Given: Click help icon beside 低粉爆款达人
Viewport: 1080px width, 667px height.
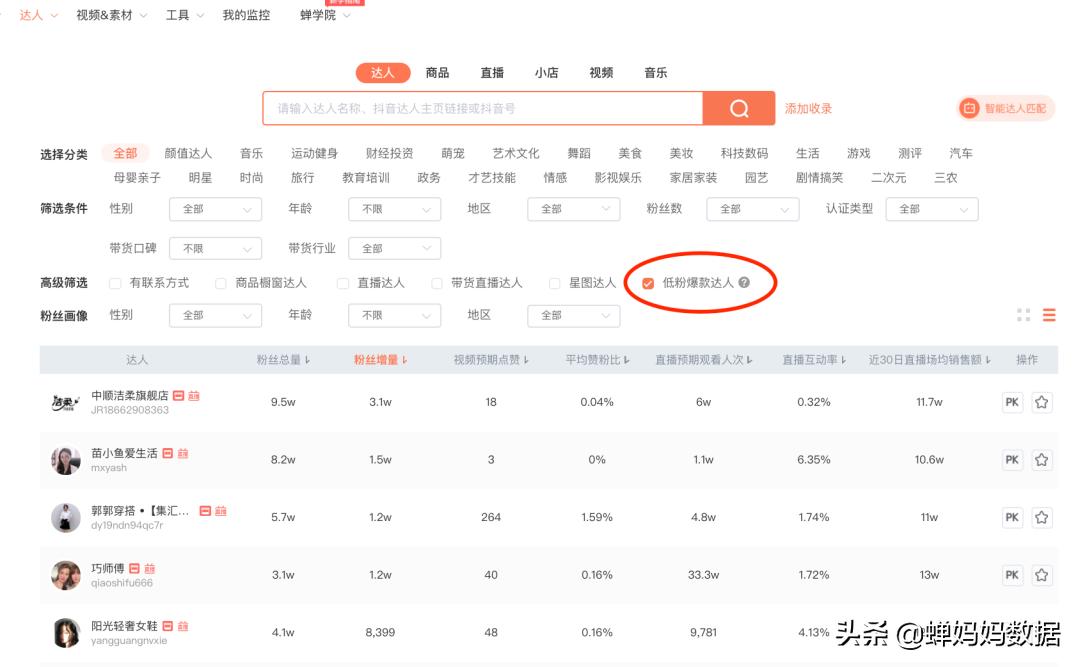Looking at the screenshot, I should point(744,283).
